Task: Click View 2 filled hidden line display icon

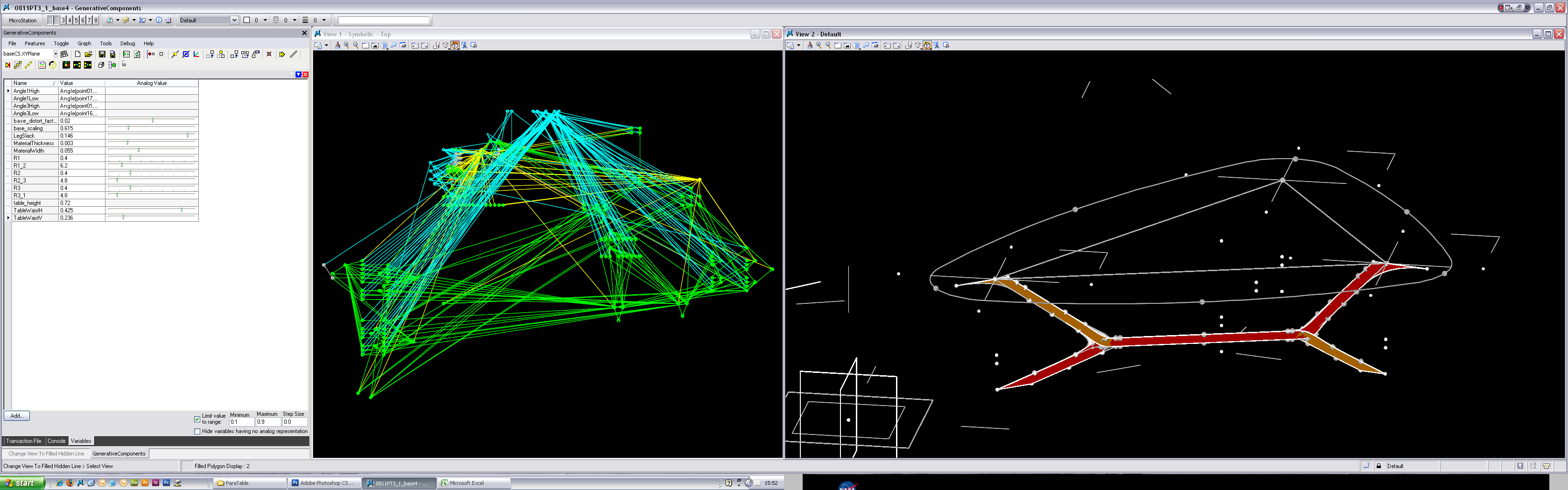Action: click(926, 46)
